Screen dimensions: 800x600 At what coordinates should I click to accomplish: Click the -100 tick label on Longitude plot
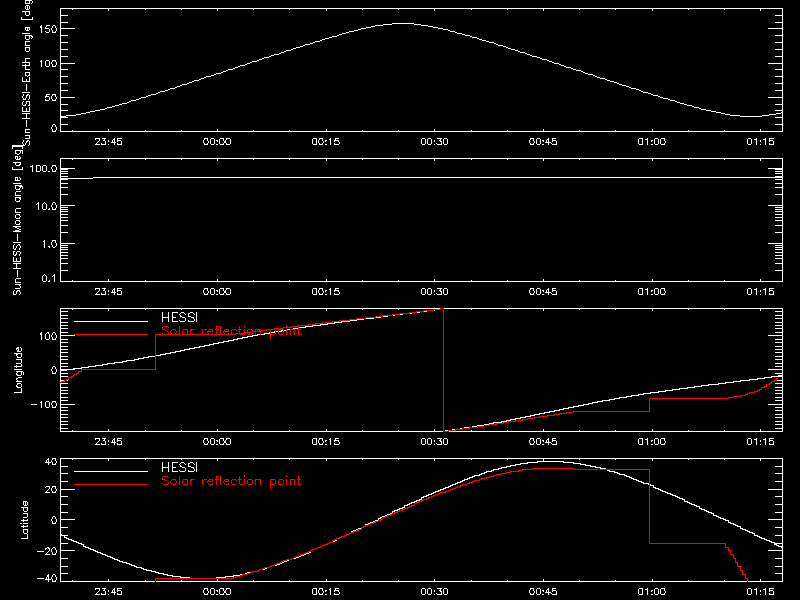pos(43,405)
